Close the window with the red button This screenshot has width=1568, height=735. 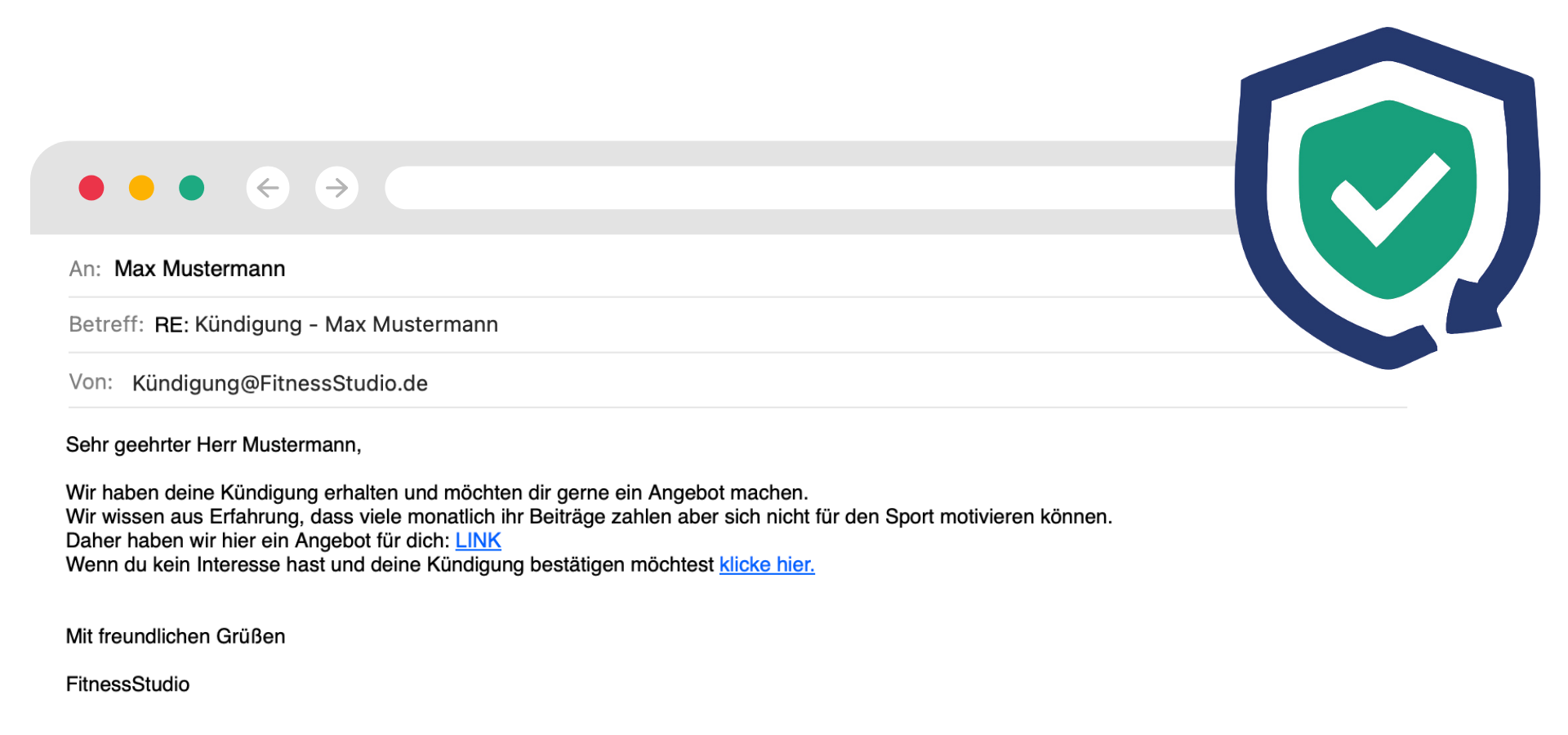(91, 188)
